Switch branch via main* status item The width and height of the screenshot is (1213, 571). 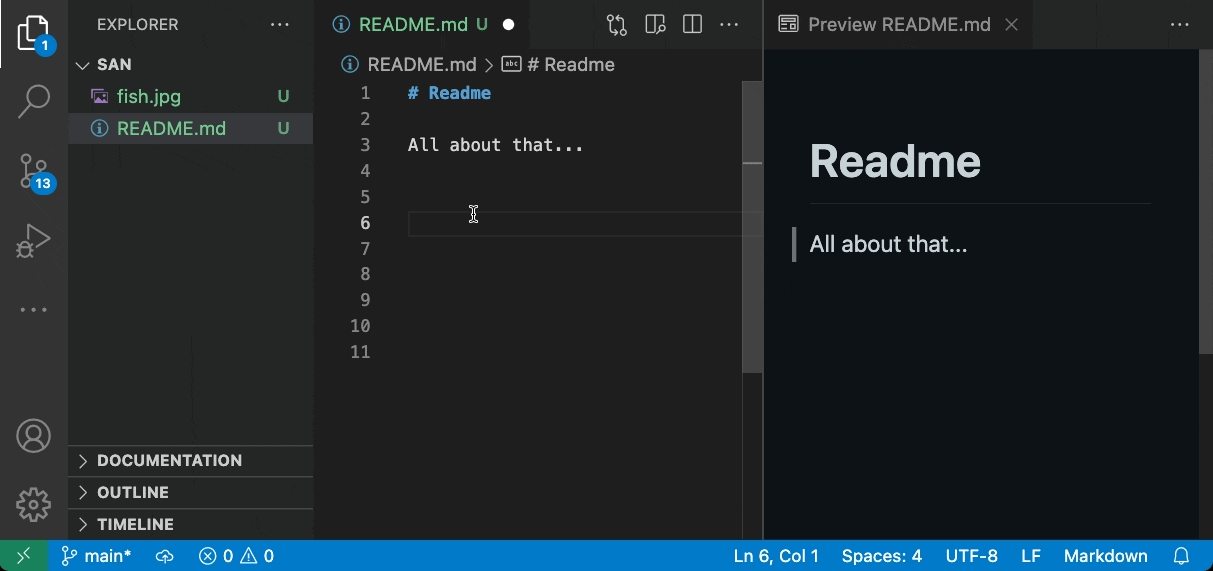pos(96,556)
